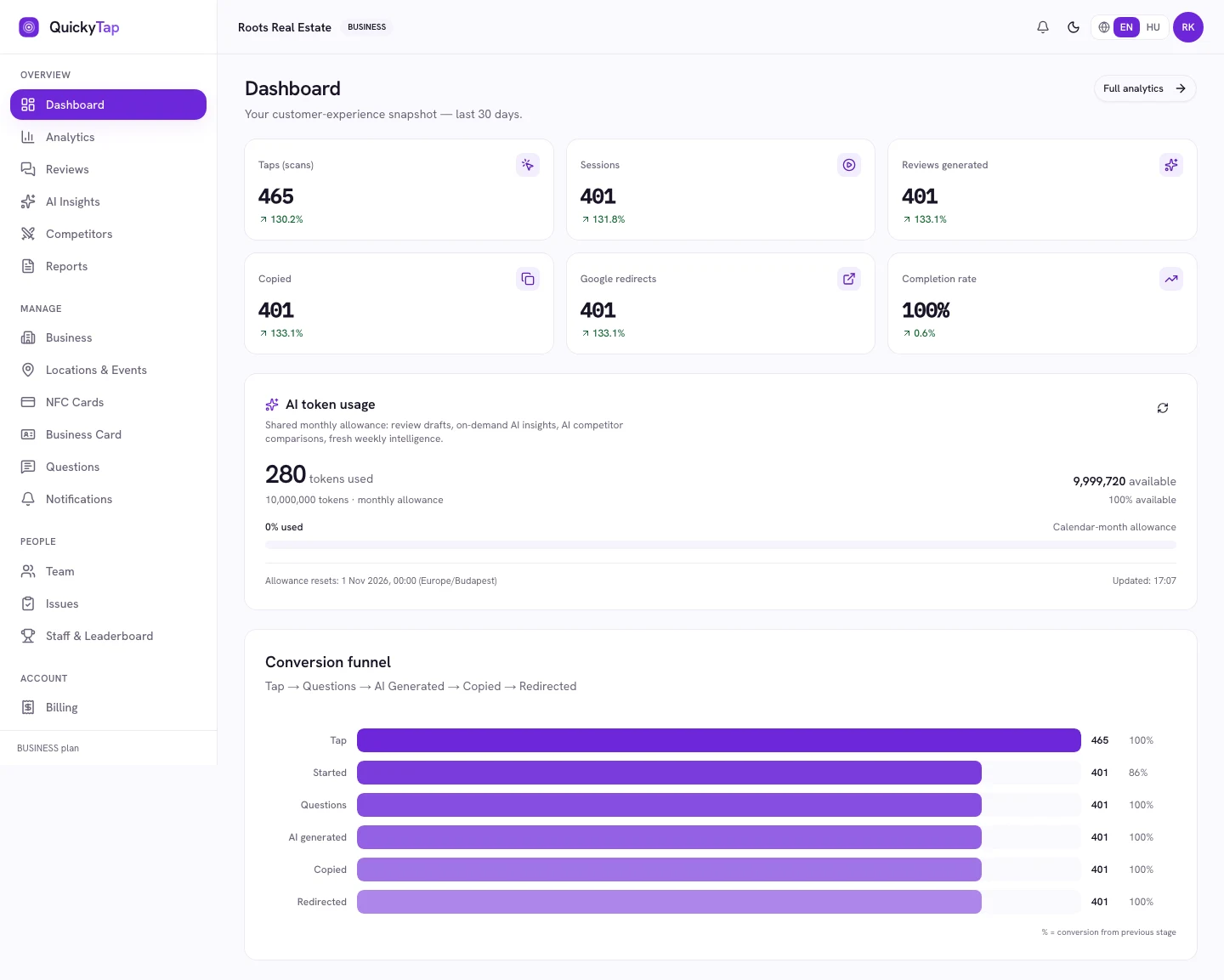Click the Conversion funnel heading
The height and width of the screenshot is (980, 1224).
tap(328, 662)
